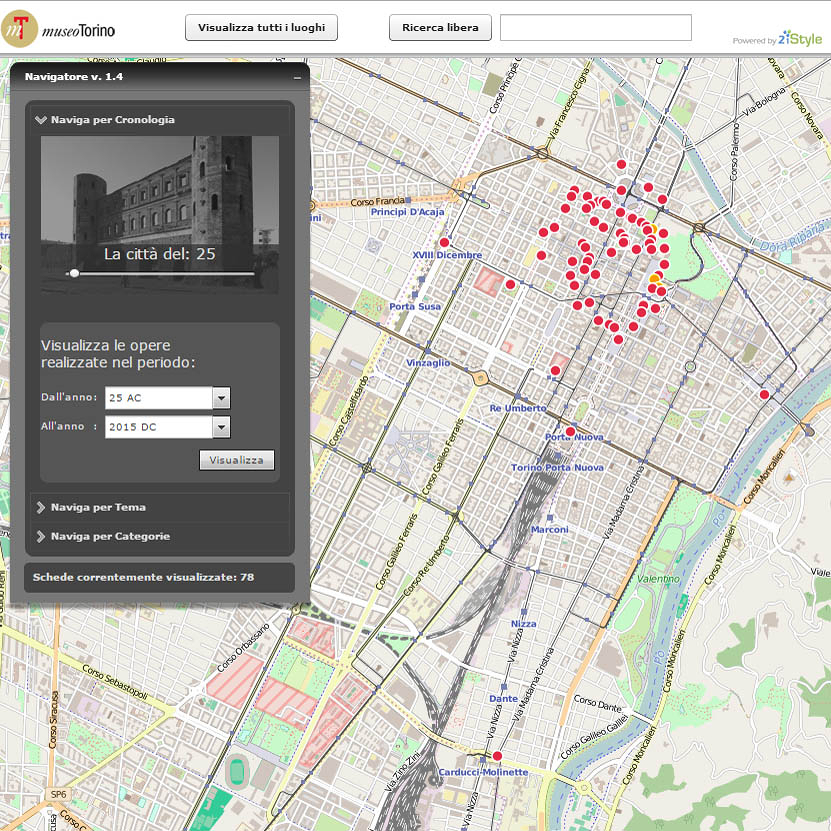Click the Torino Porta Nuova label

click(x=558, y=467)
